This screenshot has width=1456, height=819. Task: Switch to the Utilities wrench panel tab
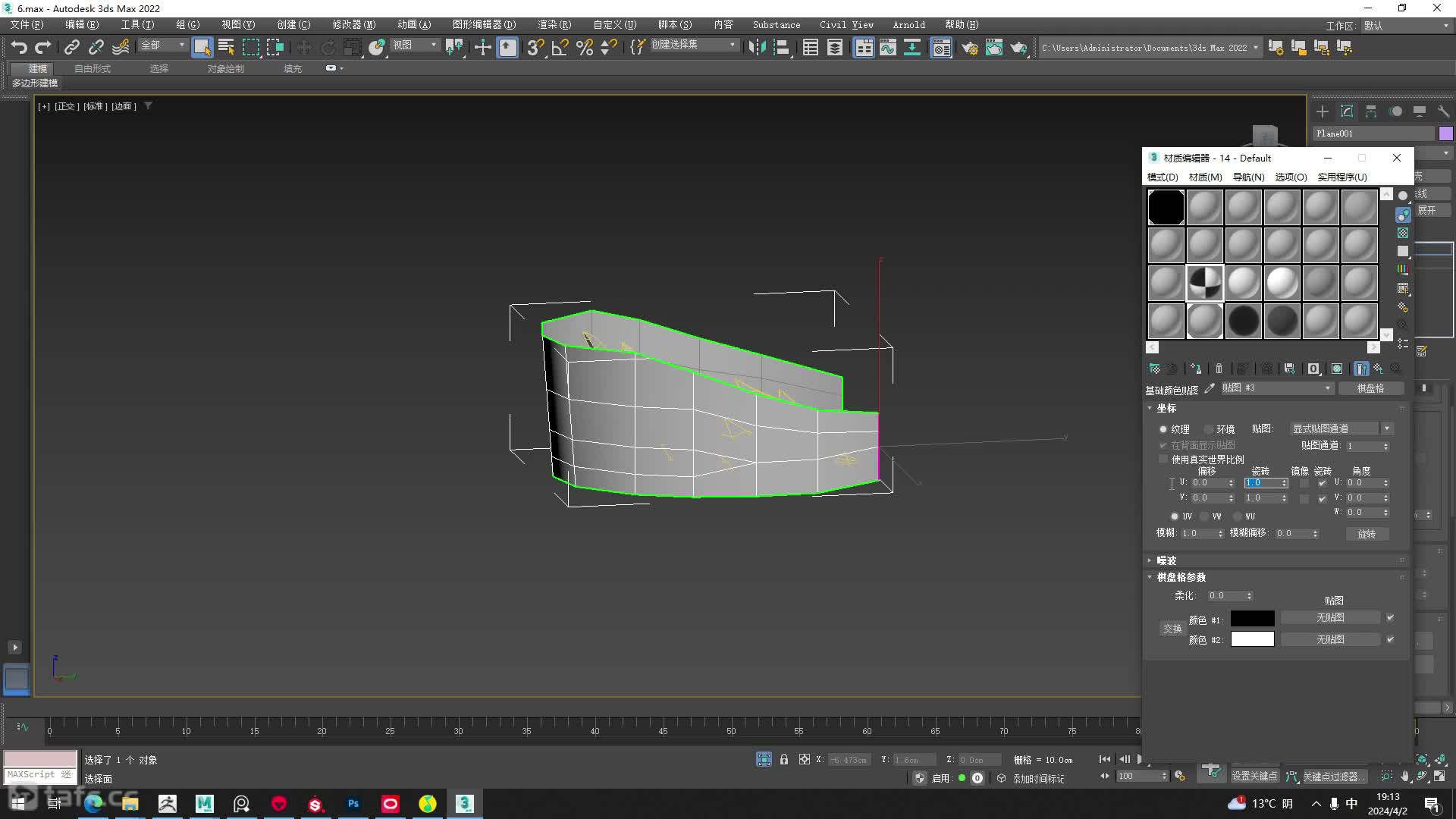[x=1443, y=111]
